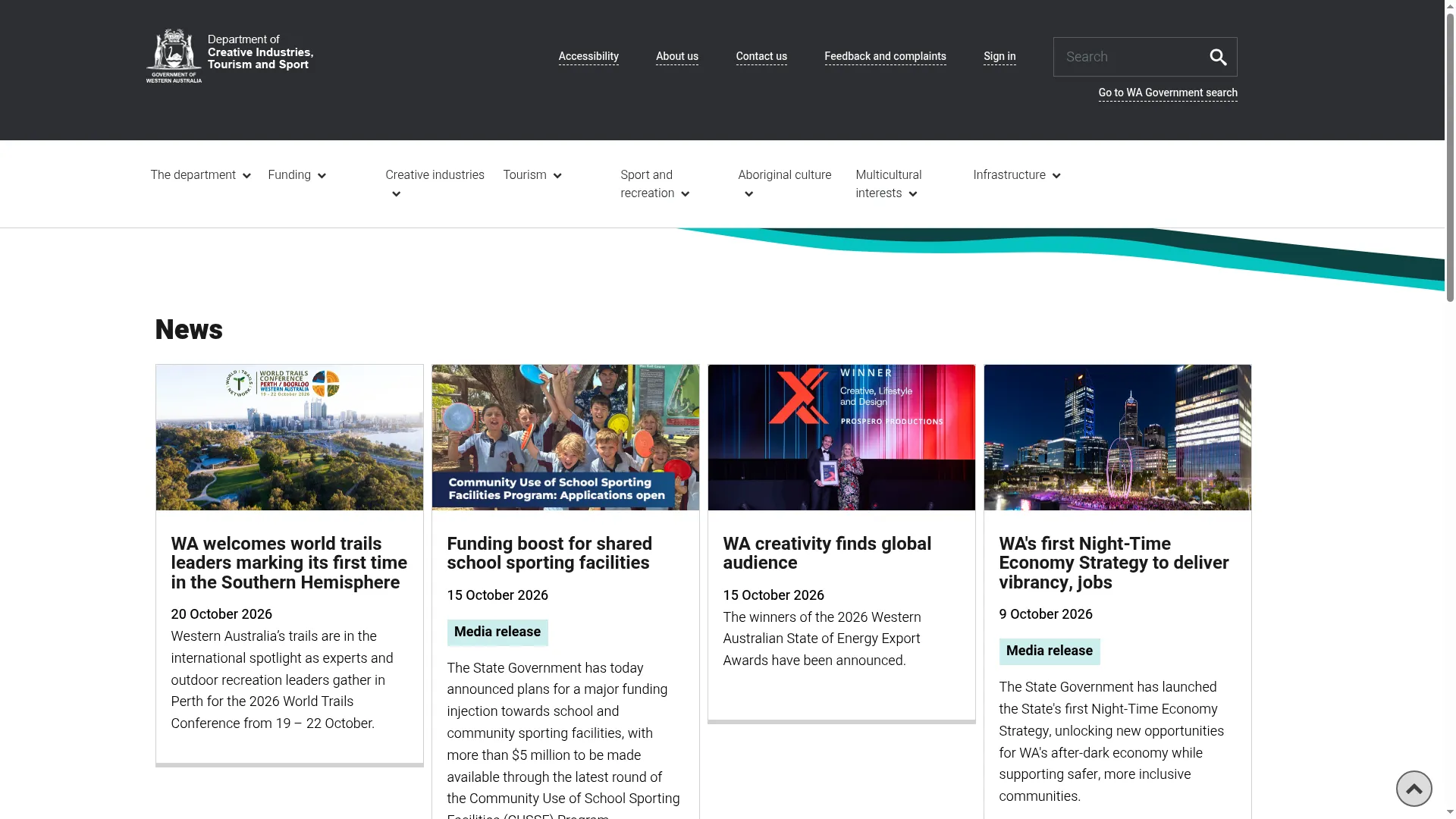This screenshot has height=819, width=1456.
Task: Expand The department menu chevron
Action: click(x=246, y=176)
